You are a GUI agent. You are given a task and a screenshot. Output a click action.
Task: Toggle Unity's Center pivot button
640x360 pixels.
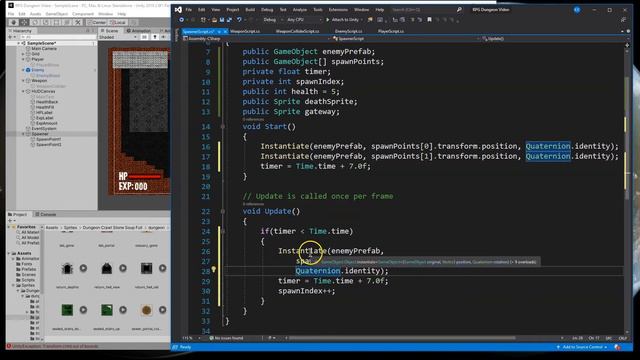(97, 22)
